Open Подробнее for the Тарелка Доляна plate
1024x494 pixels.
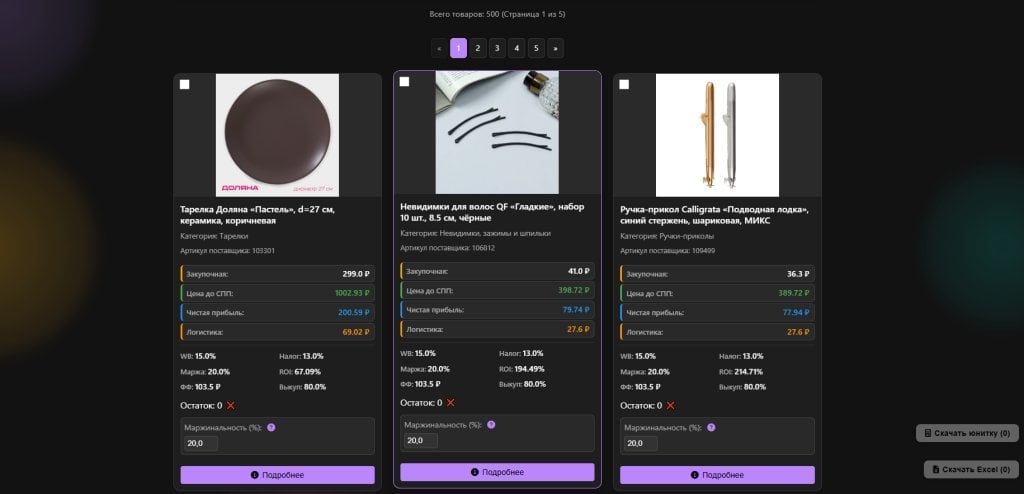278,475
